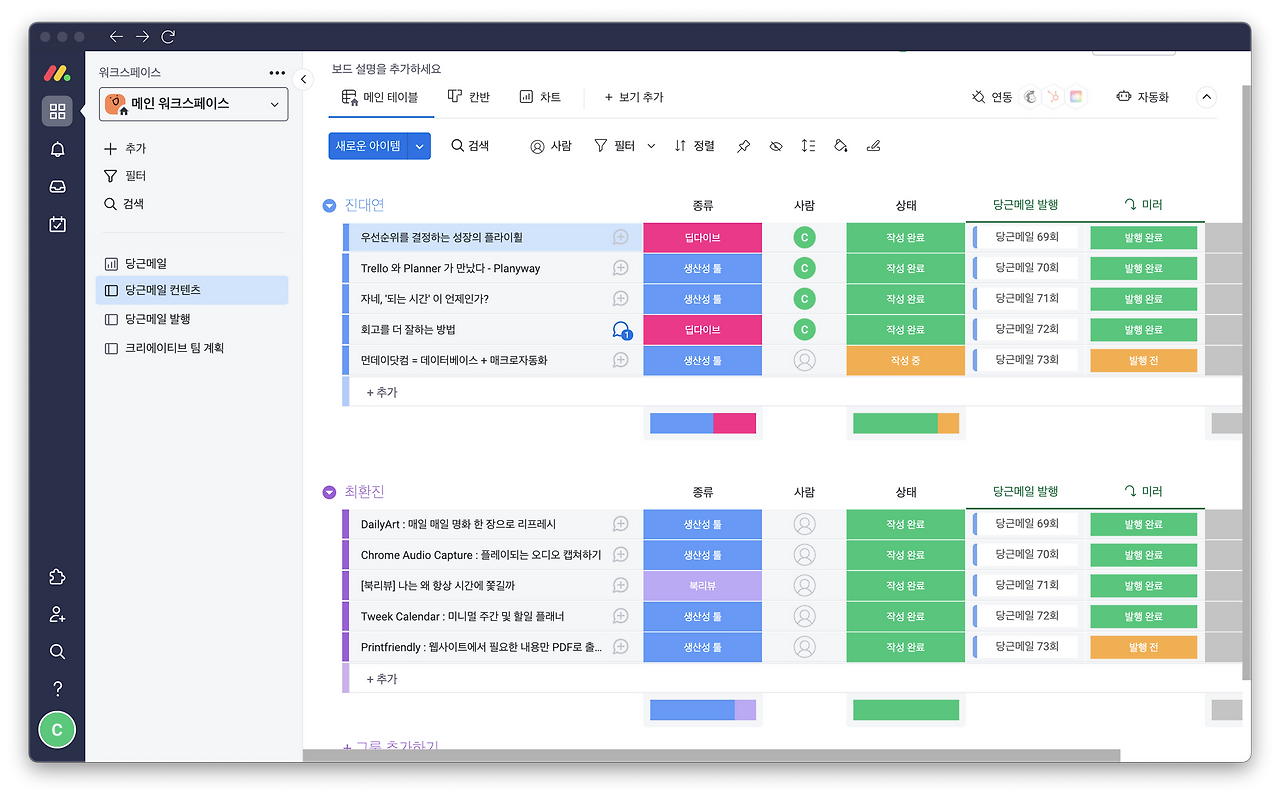
Task: Open the chevron next to toolbar 필터
Action: 651,146
